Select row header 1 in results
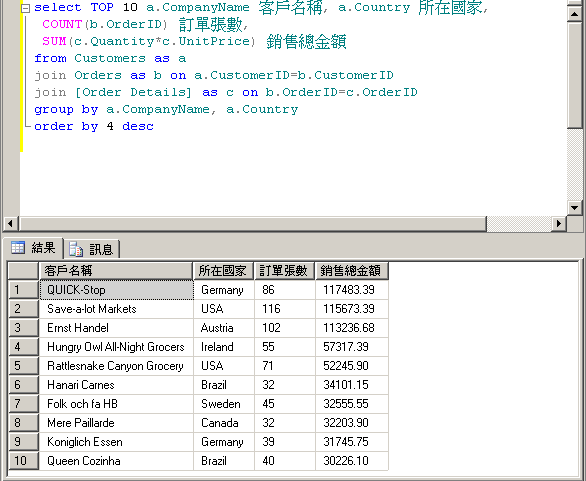The width and height of the screenshot is (586, 481). (x=23, y=290)
